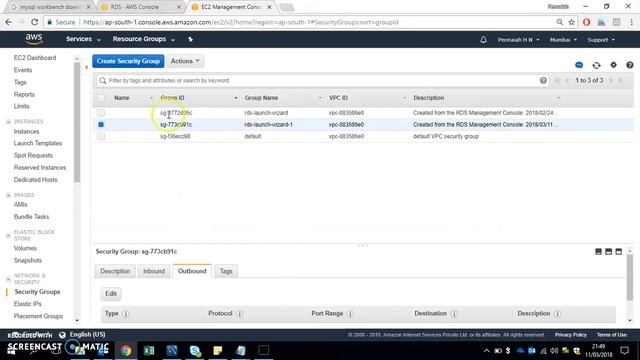Screen dimensions: 640x360
Task: Open Privacy Policy footer link
Action: (570, 335)
